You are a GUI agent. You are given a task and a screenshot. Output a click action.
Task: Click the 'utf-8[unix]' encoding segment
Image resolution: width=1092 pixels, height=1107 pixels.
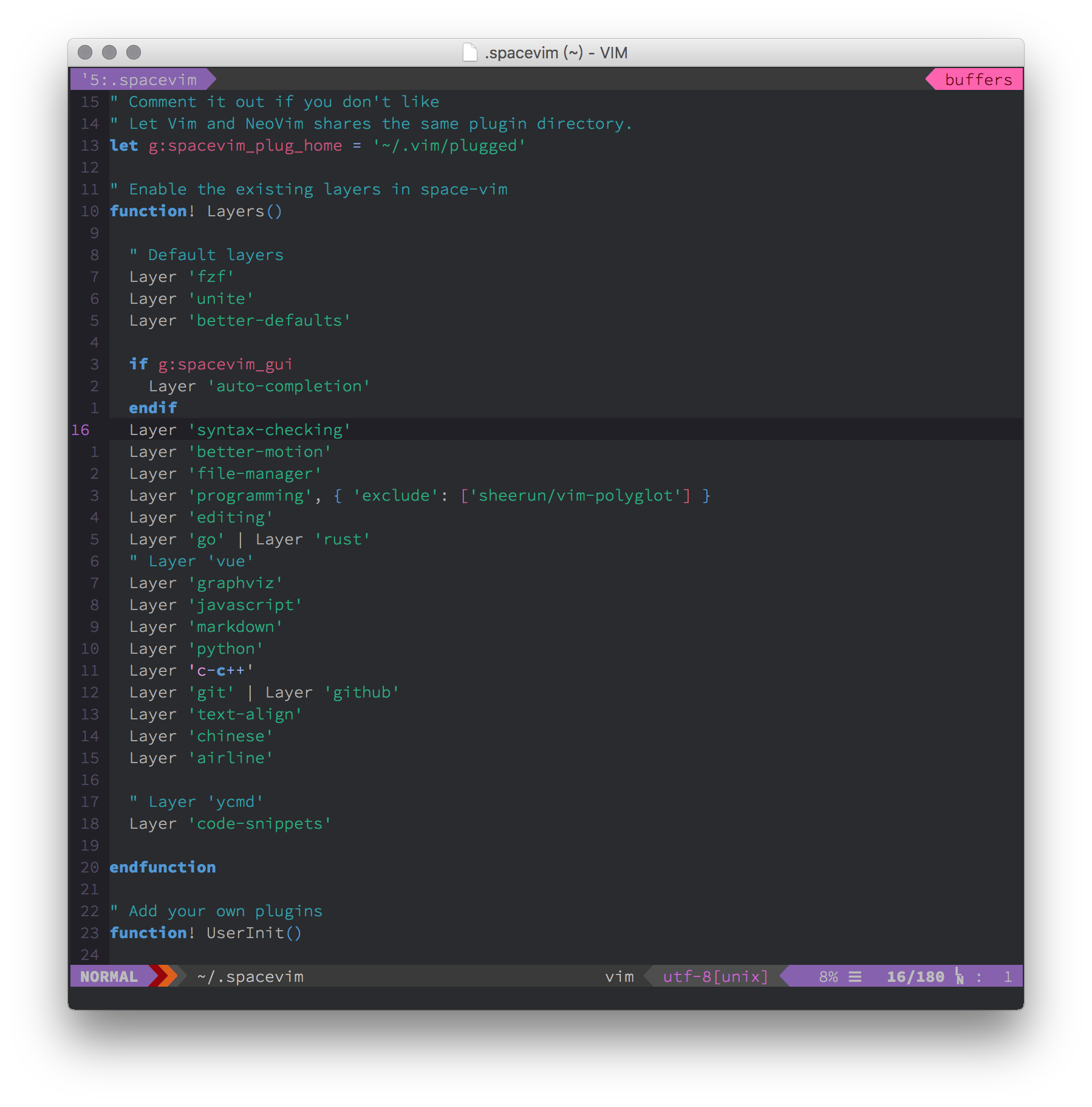[x=715, y=976]
